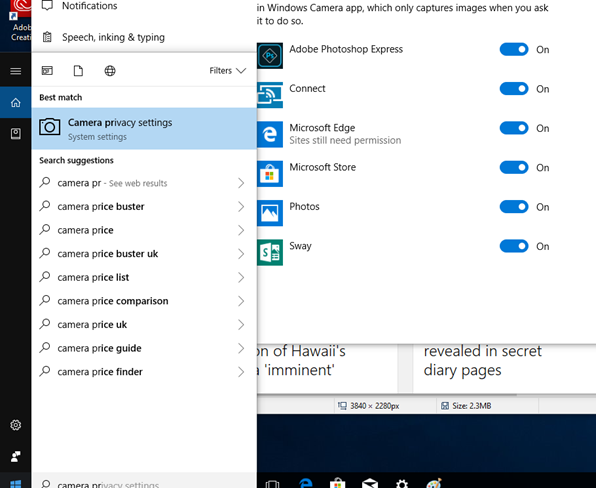Click the Microsoft Store app icon in list
This screenshot has height=488, width=596.
(x=270, y=174)
